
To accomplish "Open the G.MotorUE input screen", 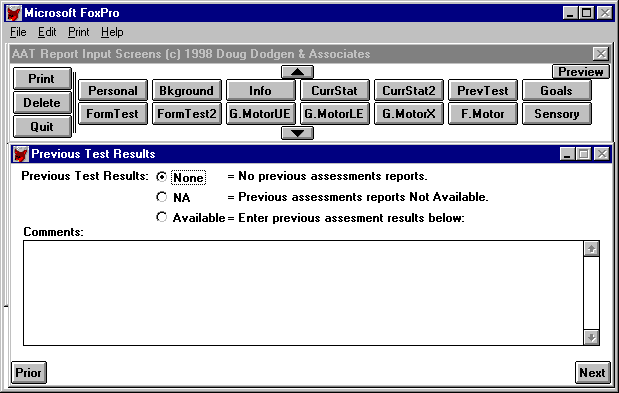I will pos(261,114).
